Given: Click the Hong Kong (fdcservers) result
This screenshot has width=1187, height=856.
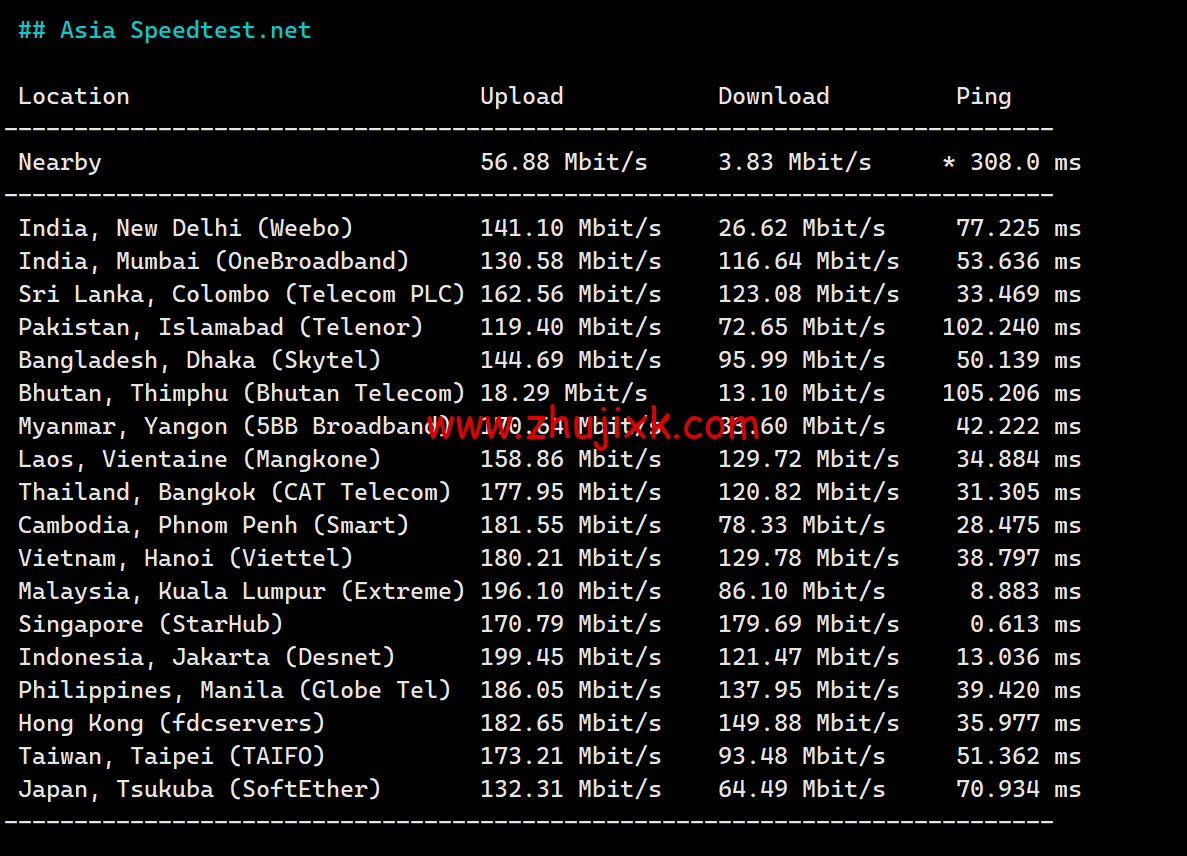Looking at the screenshot, I should click(170, 722).
